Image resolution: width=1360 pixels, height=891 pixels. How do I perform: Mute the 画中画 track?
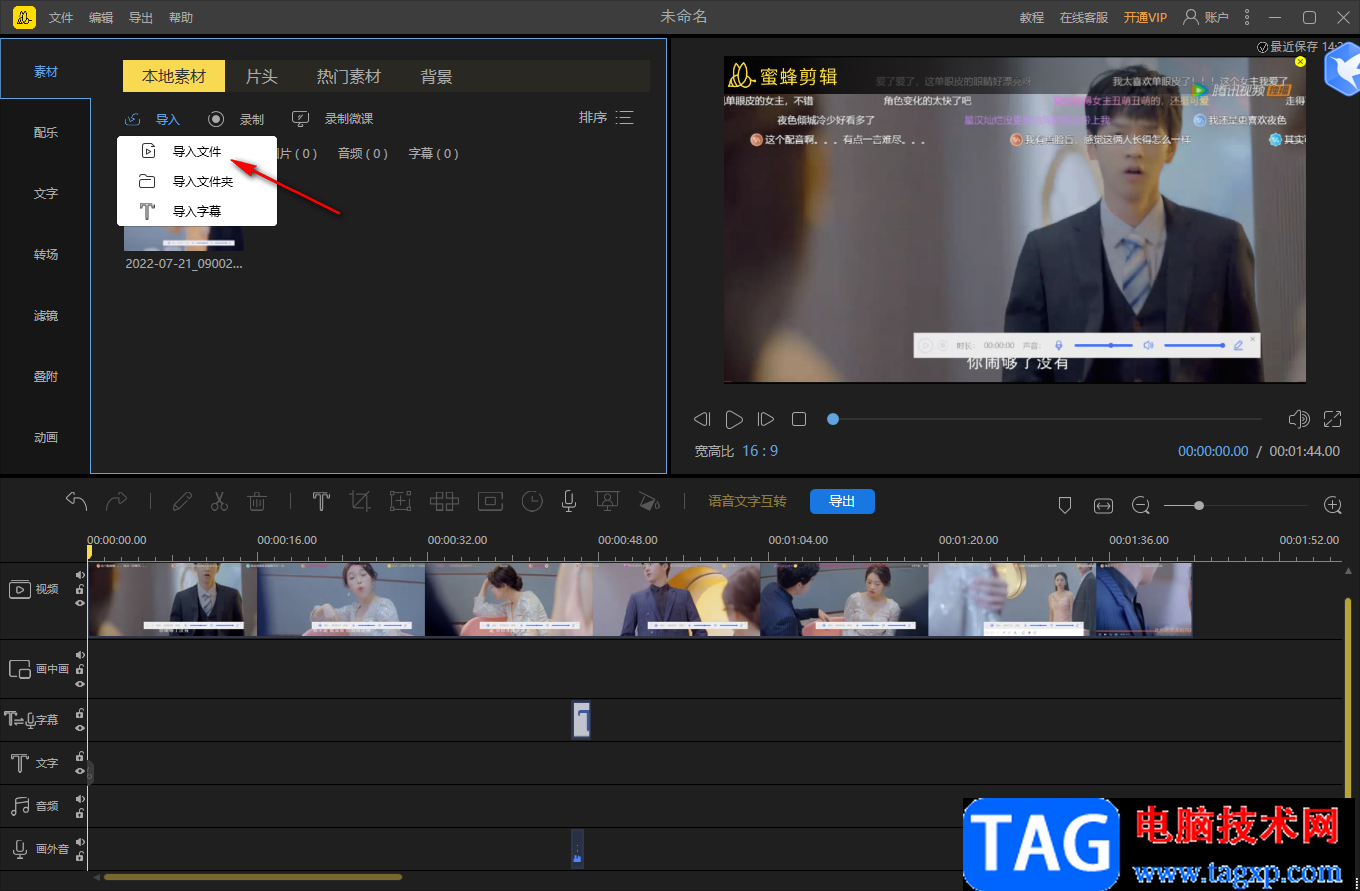coord(80,655)
